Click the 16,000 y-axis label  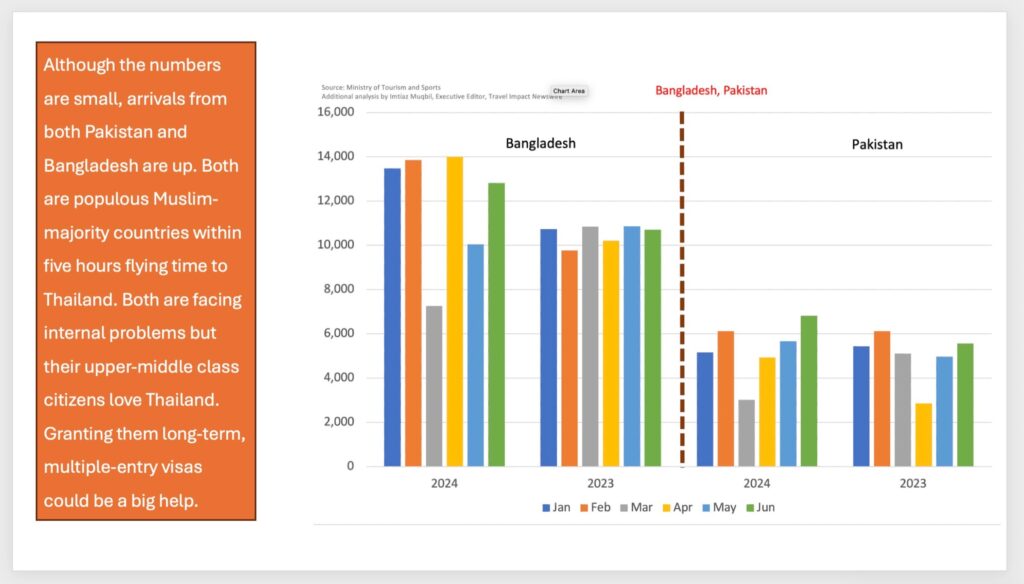tap(335, 112)
